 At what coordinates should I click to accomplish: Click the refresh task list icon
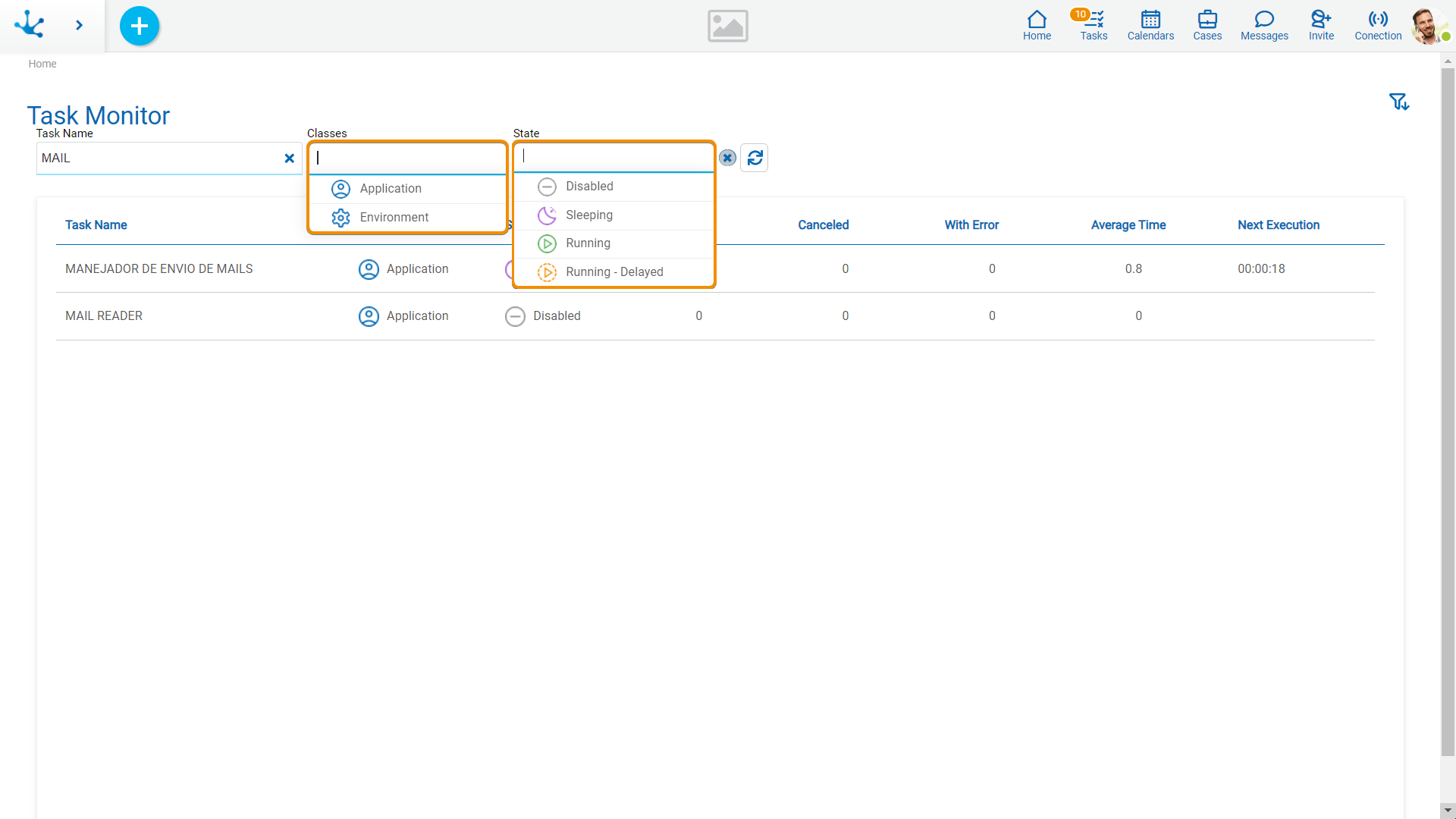(755, 158)
